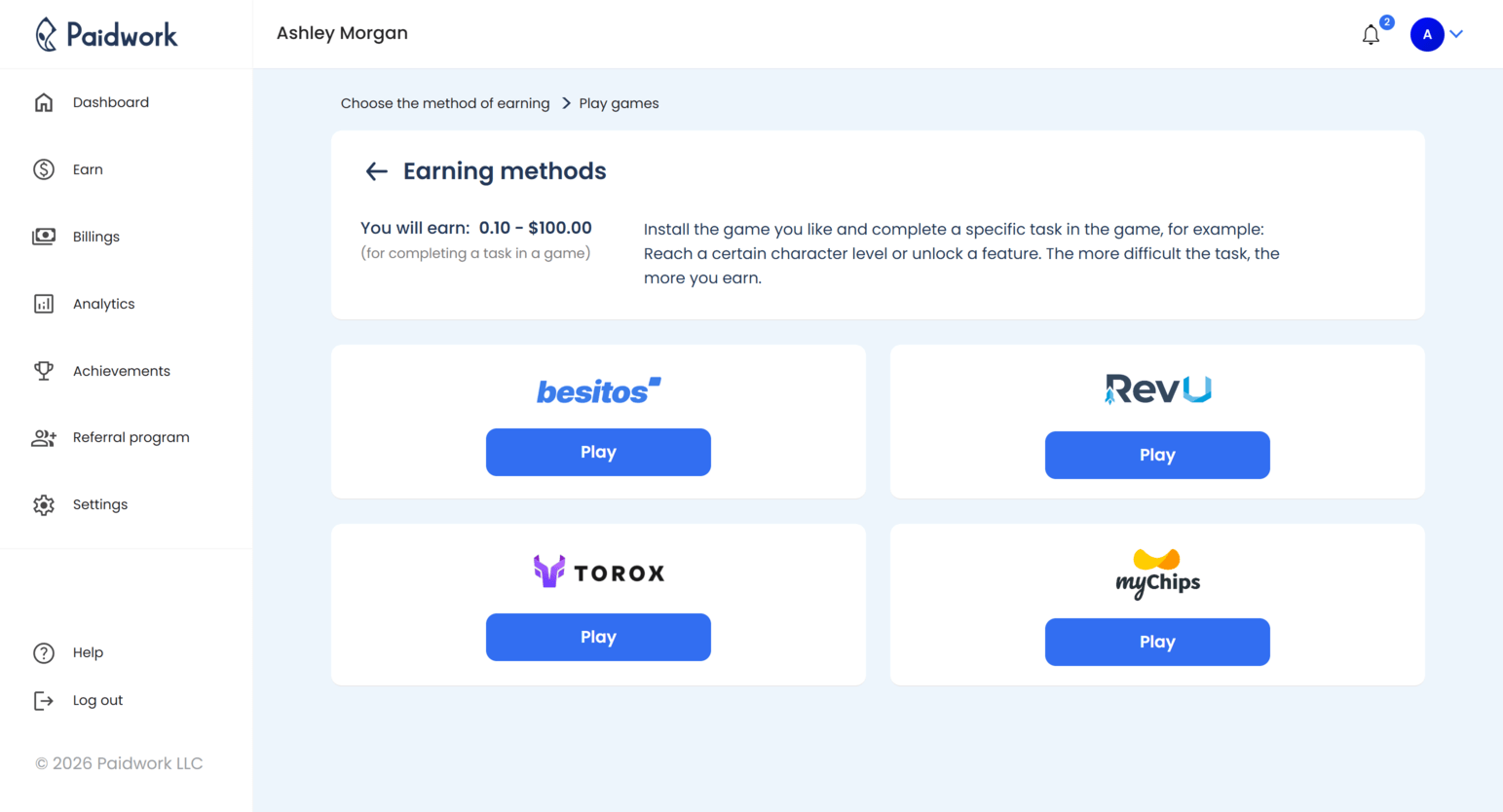The width and height of the screenshot is (1503, 812).
Task: Click the Log out arrow icon
Action: [x=45, y=700]
